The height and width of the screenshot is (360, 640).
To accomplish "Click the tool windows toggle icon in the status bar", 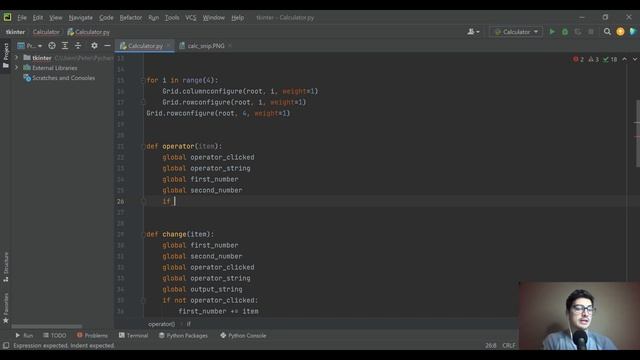I will click(6, 346).
